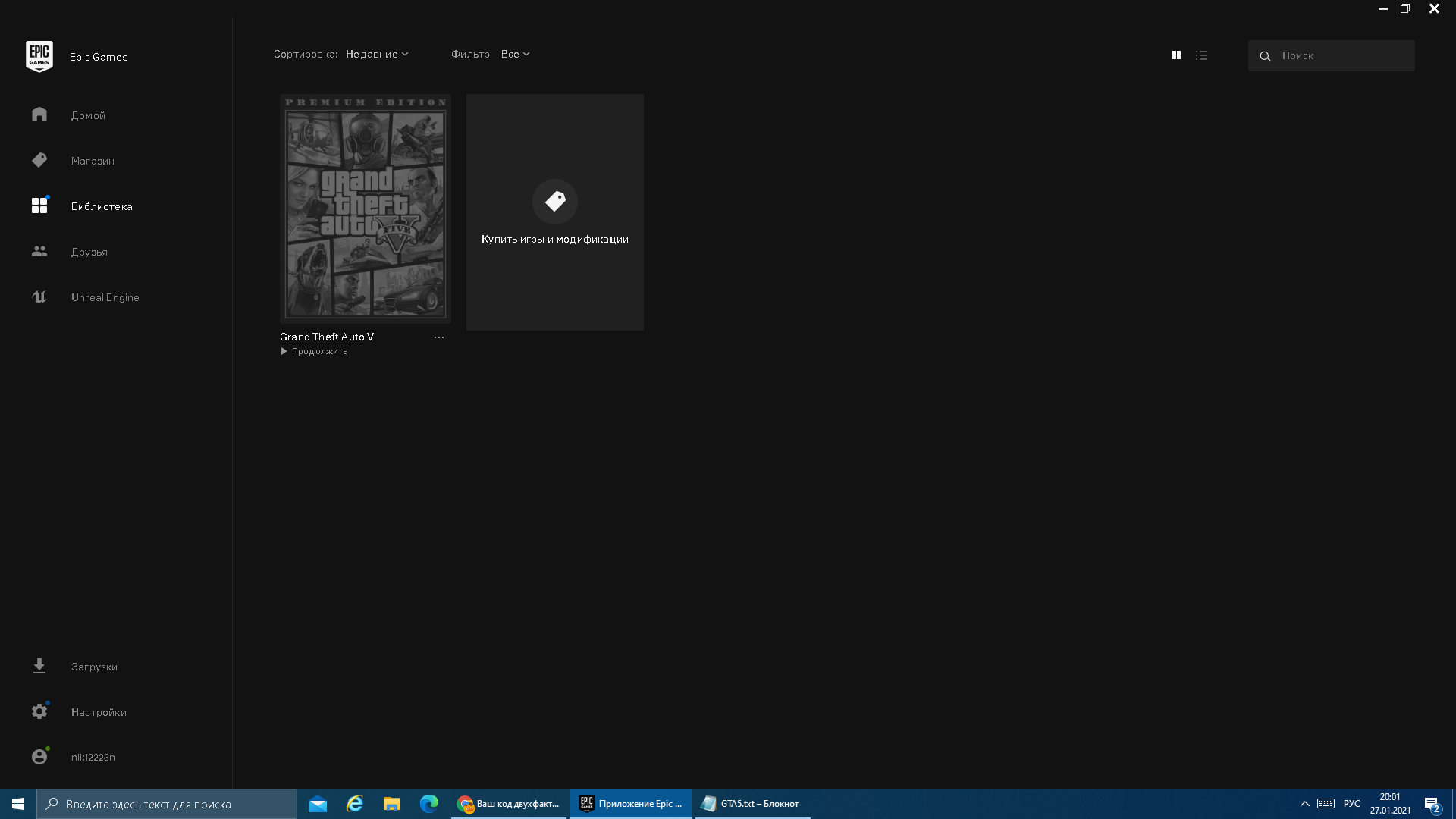Switch to Chrome Ваш код двухфакт window

pyautogui.click(x=509, y=804)
